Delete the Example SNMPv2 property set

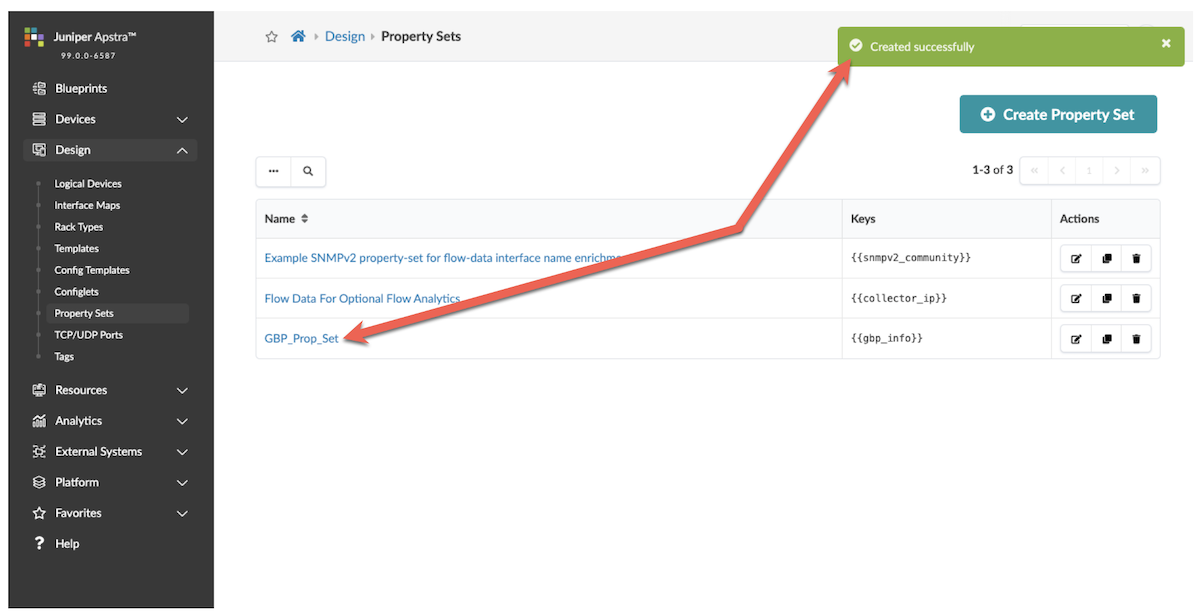click(x=1136, y=258)
